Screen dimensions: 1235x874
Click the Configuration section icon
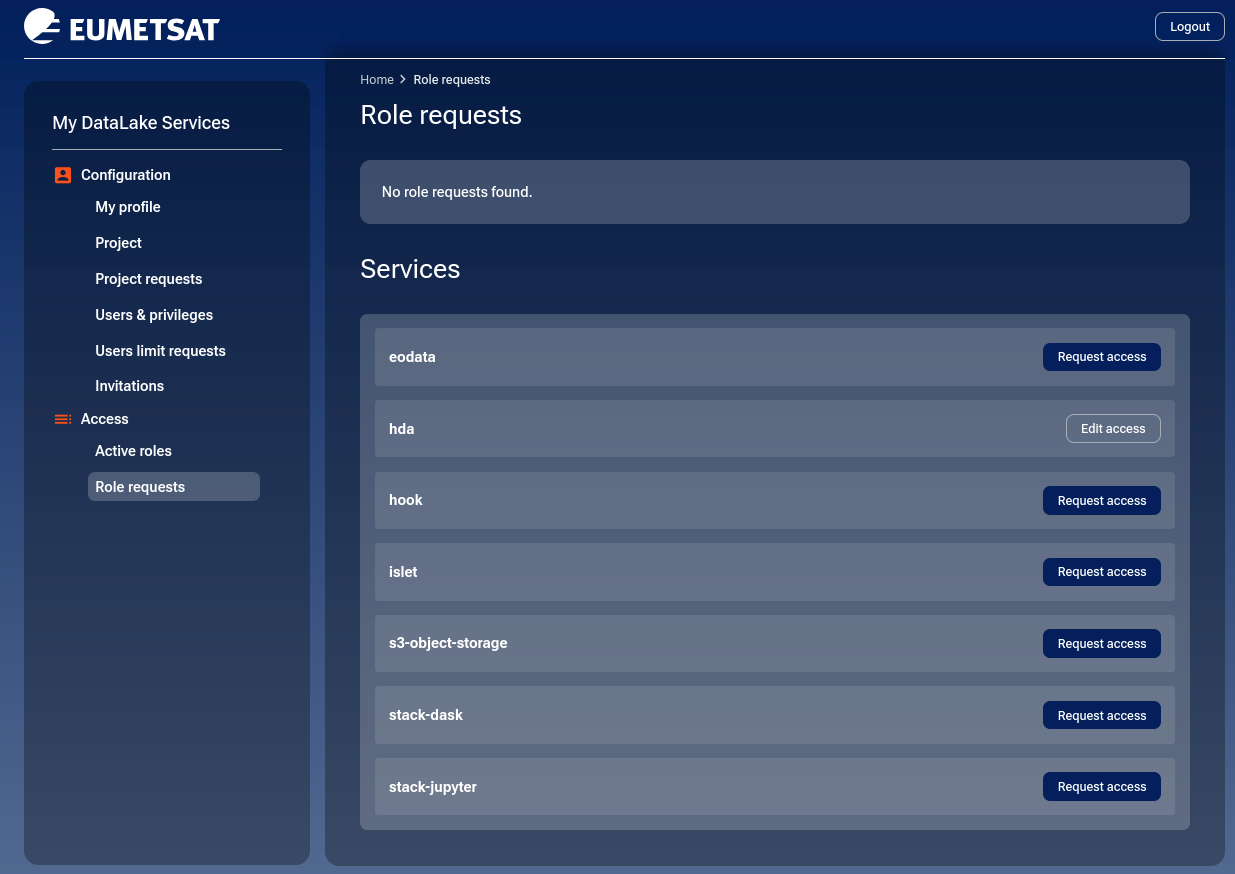click(x=63, y=175)
